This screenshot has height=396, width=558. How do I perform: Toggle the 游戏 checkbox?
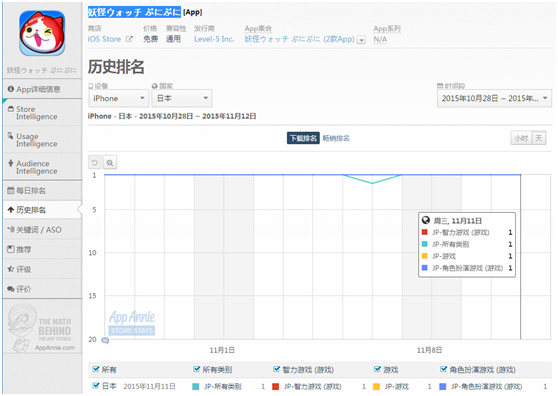(377, 369)
